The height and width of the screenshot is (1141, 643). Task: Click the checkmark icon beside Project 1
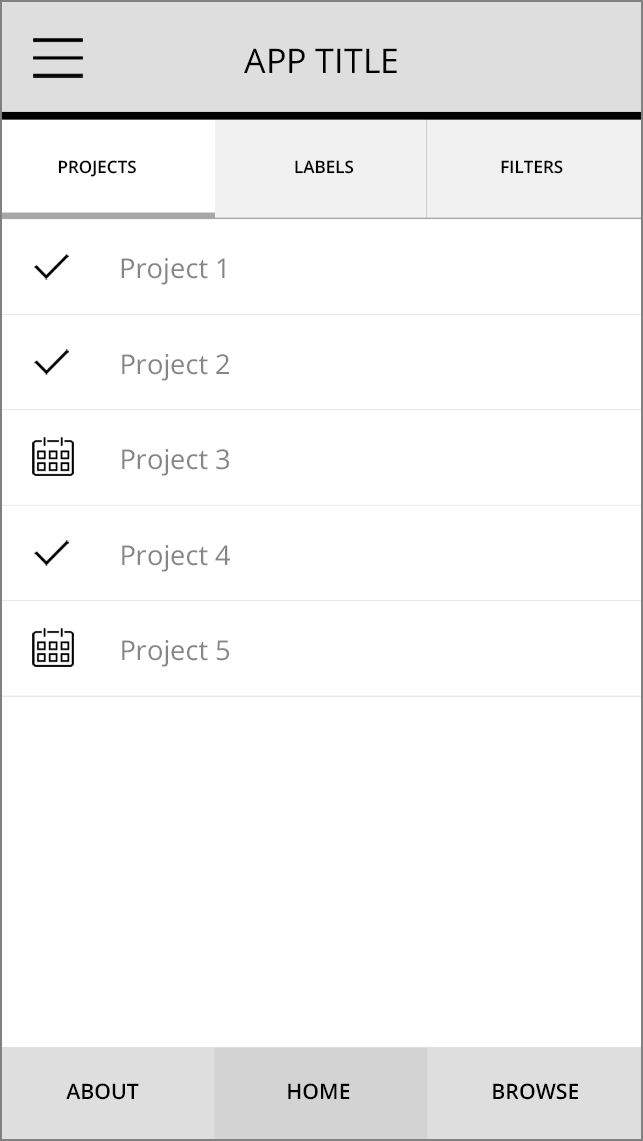coord(52,267)
